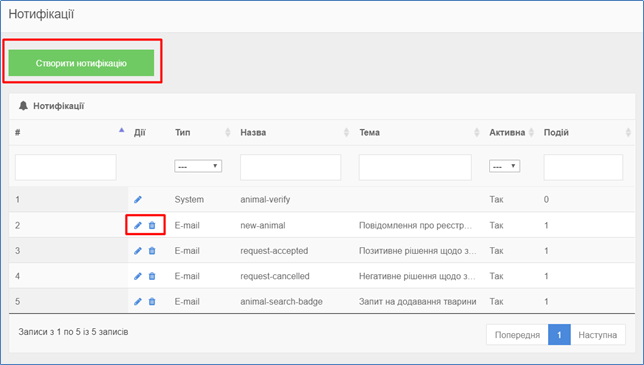Open the Тип filter dropdown
The height and width of the screenshot is (365, 644).
pos(198,166)
